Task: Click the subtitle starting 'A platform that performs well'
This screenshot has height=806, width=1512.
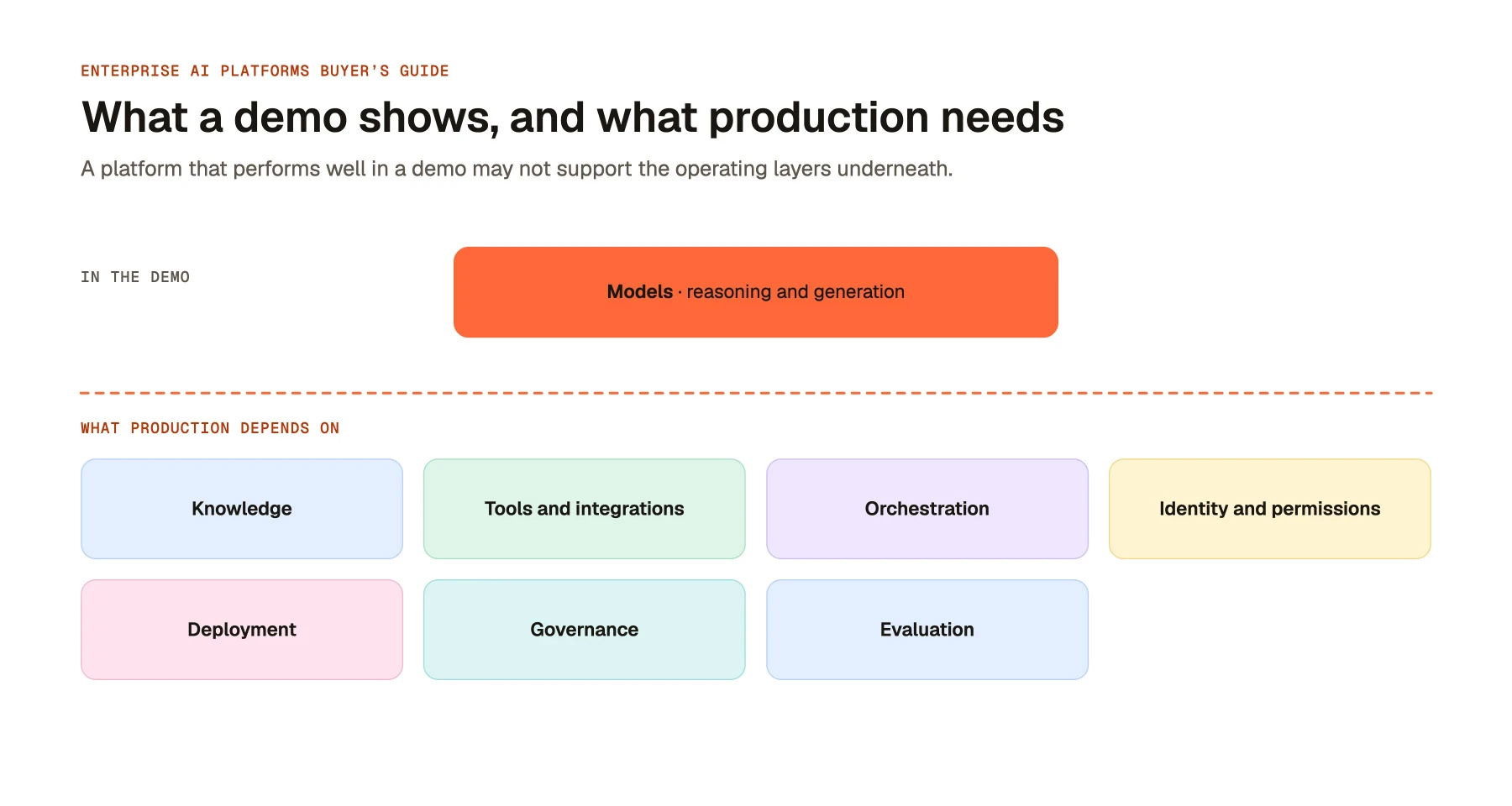Action: 517,169
